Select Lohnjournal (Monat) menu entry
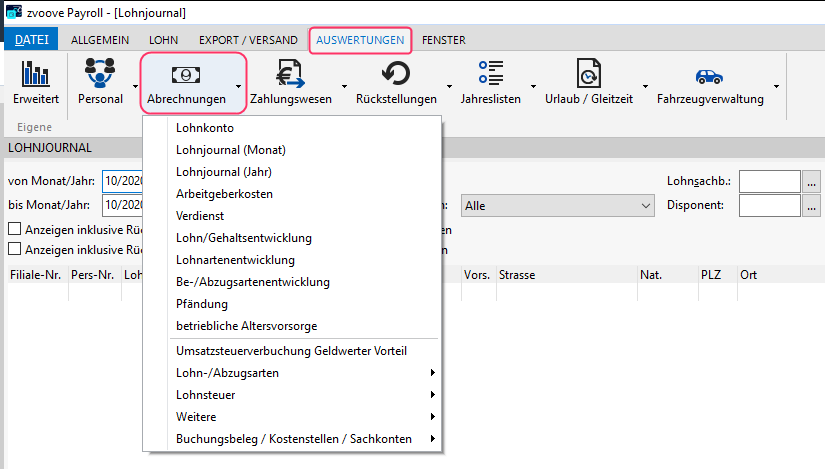This screenshot has height=469, width=825. [x=231, y=150]
